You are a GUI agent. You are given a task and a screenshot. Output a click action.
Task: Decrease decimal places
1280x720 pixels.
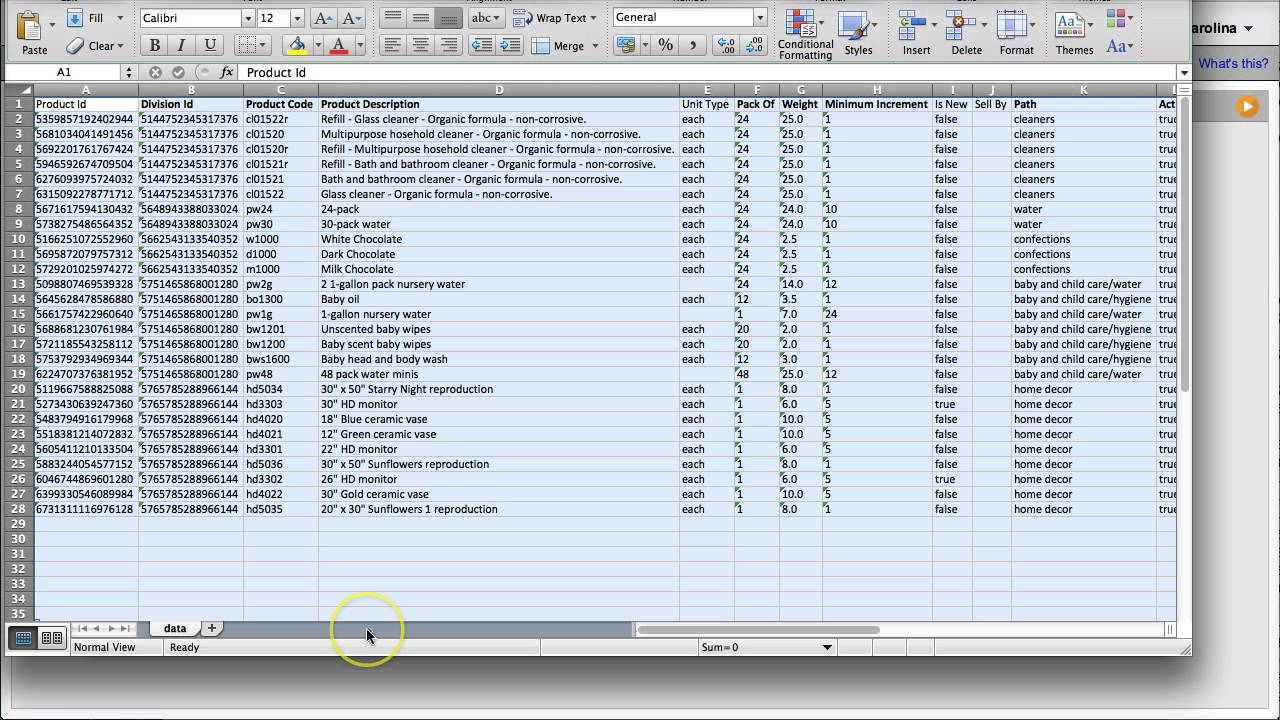point(755,46)
